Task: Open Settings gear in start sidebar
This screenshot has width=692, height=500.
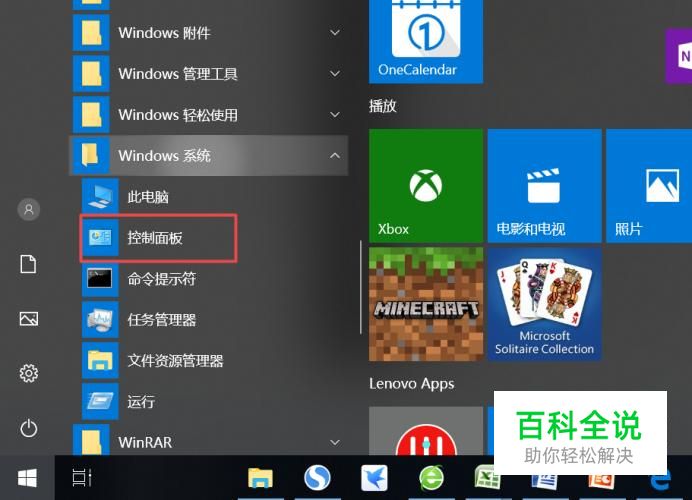Action: [29, 373]
